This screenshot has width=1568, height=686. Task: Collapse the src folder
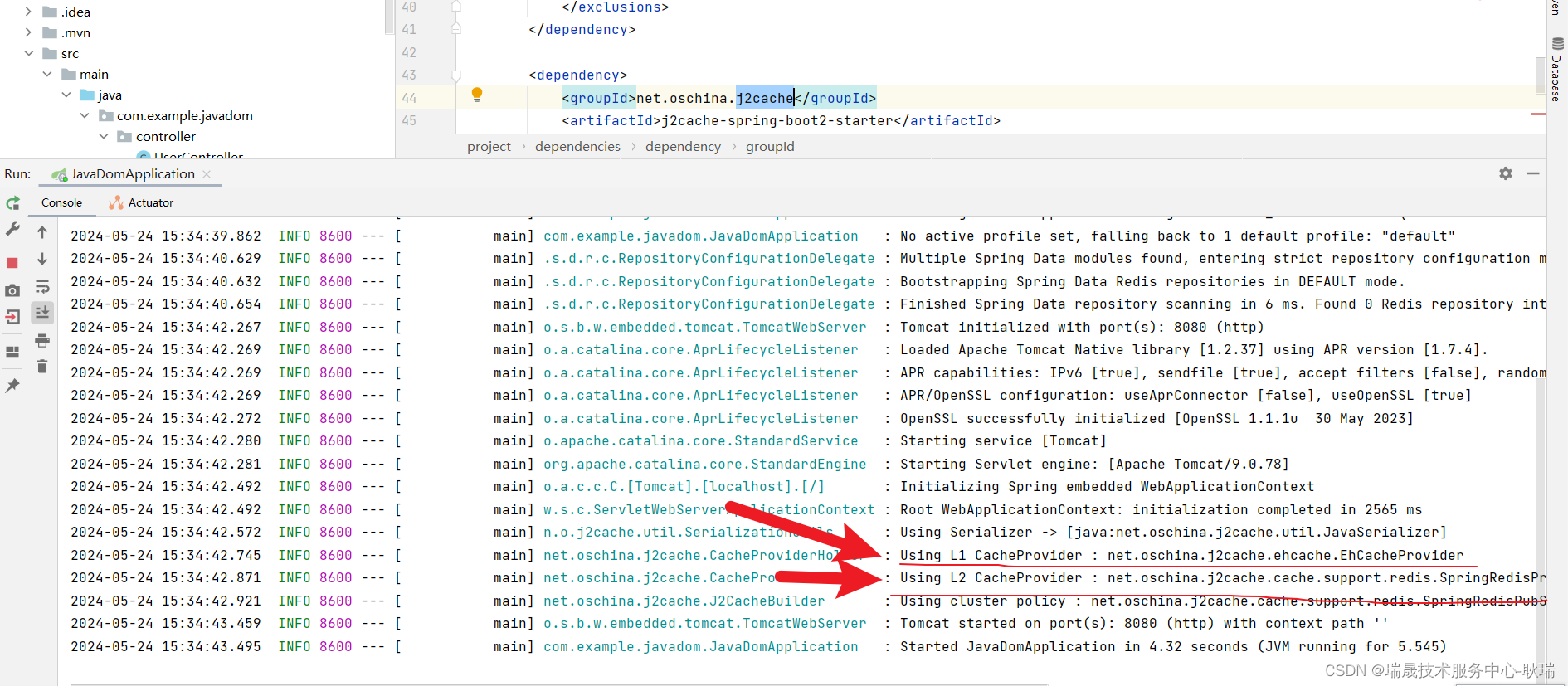(28, 53)
